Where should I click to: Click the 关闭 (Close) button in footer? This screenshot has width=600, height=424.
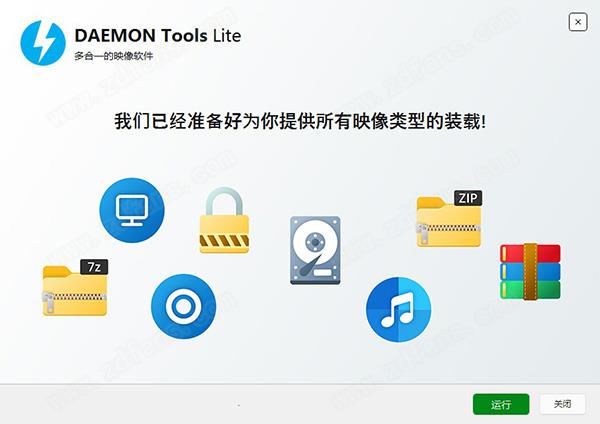click(x=562, y=404)
